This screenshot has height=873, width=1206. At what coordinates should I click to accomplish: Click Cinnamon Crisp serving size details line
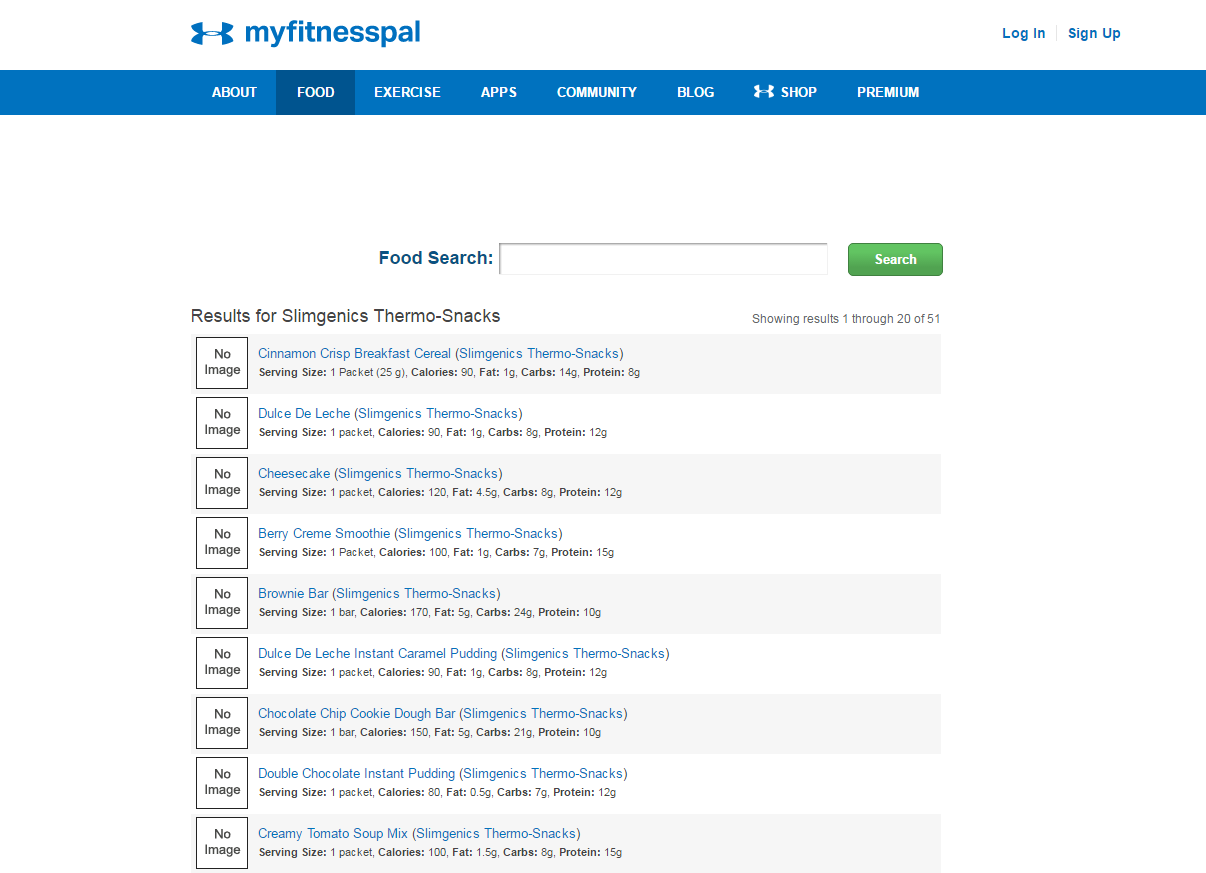pyautogui.click(x=449, y=373)
